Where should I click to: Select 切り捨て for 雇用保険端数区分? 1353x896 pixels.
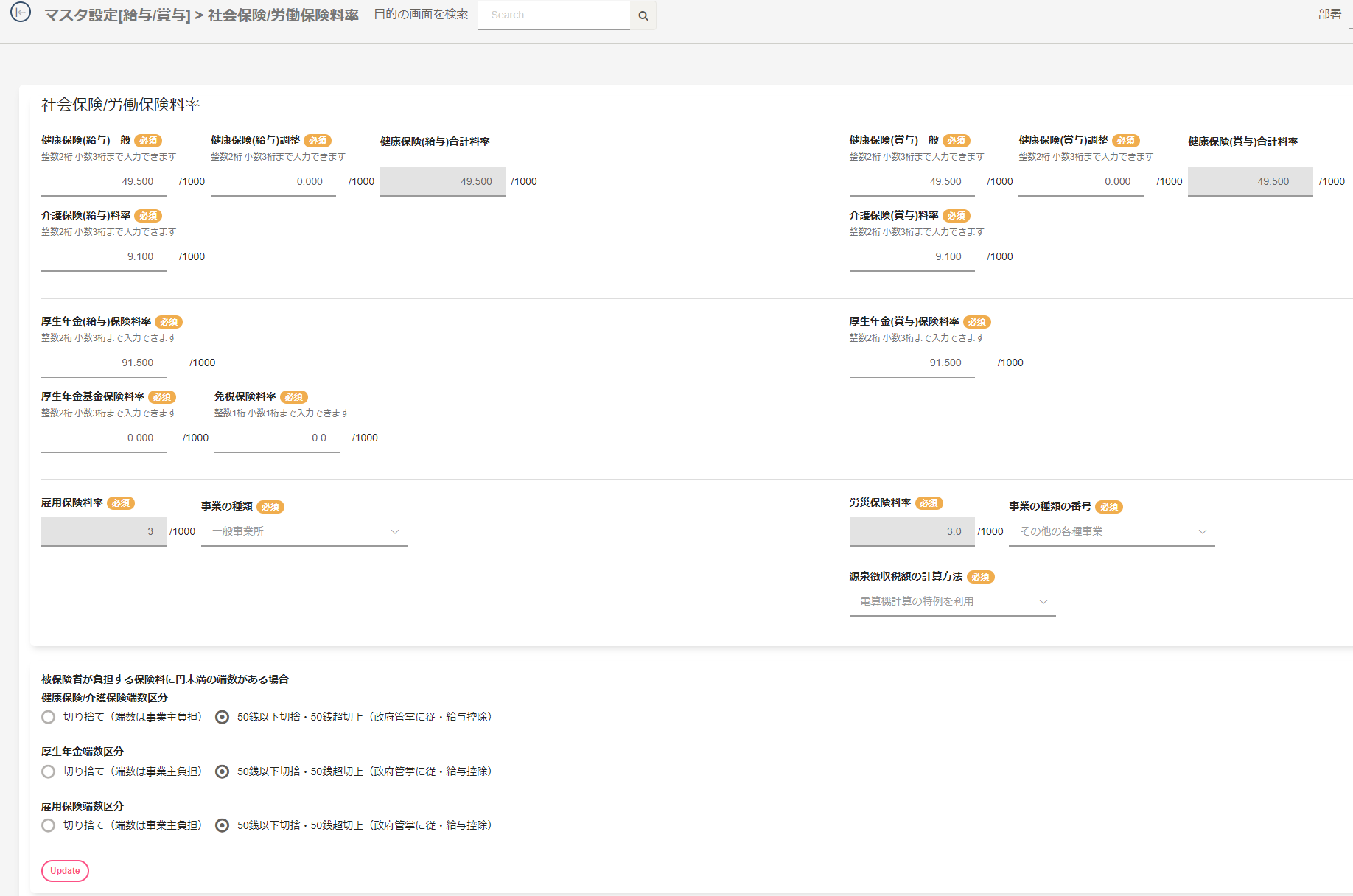(49, 825)
